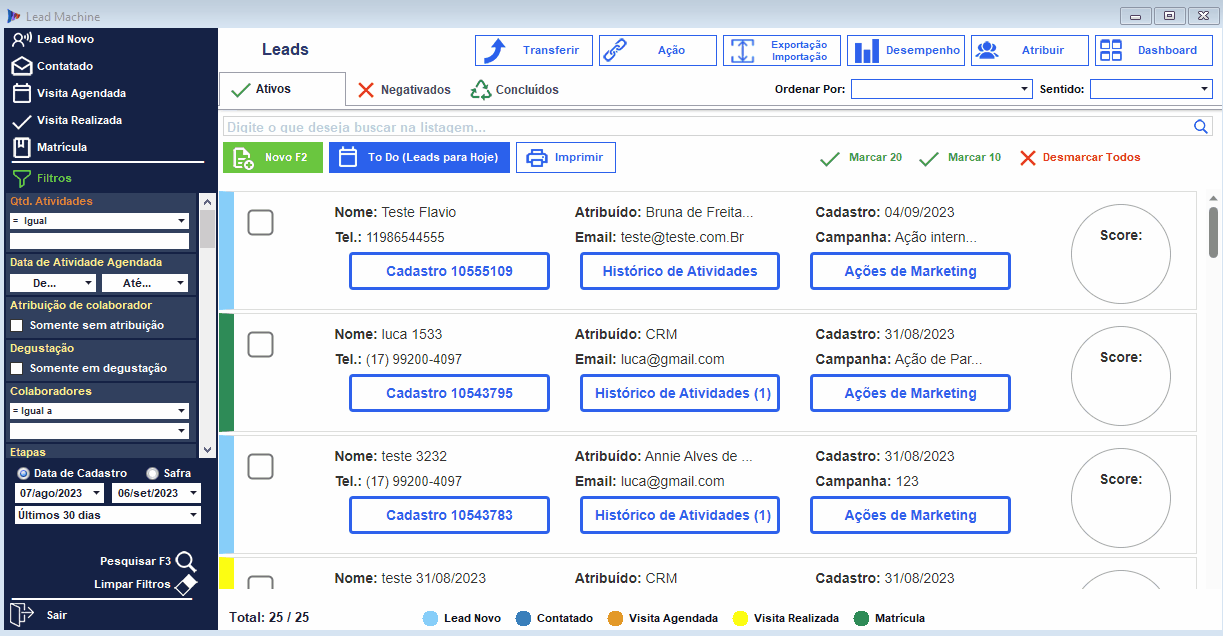Click the Atribuir people icon
1223x636 pixels.
pyautogui.click(x=988, y=50)
